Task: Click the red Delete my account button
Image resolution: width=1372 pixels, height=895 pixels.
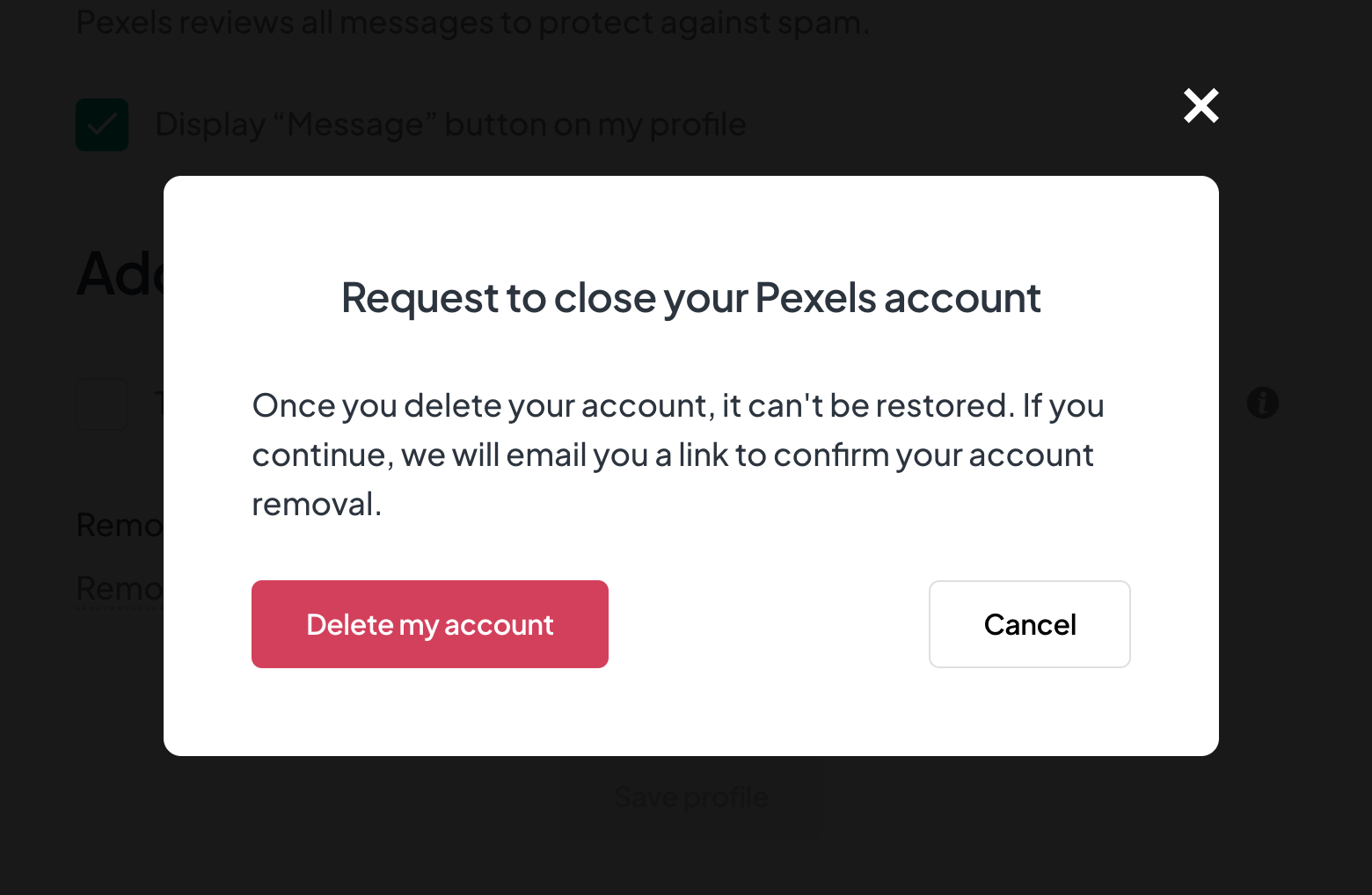Action: click(429, 624)
